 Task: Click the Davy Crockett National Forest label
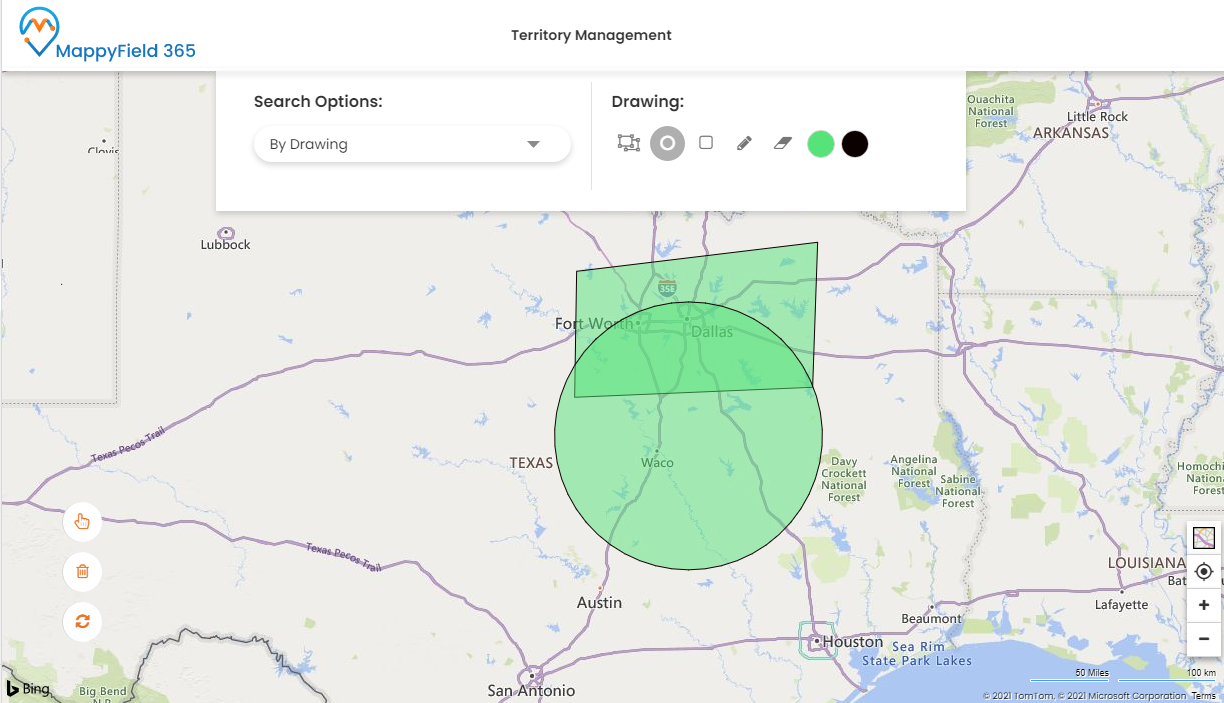(844, 479)
